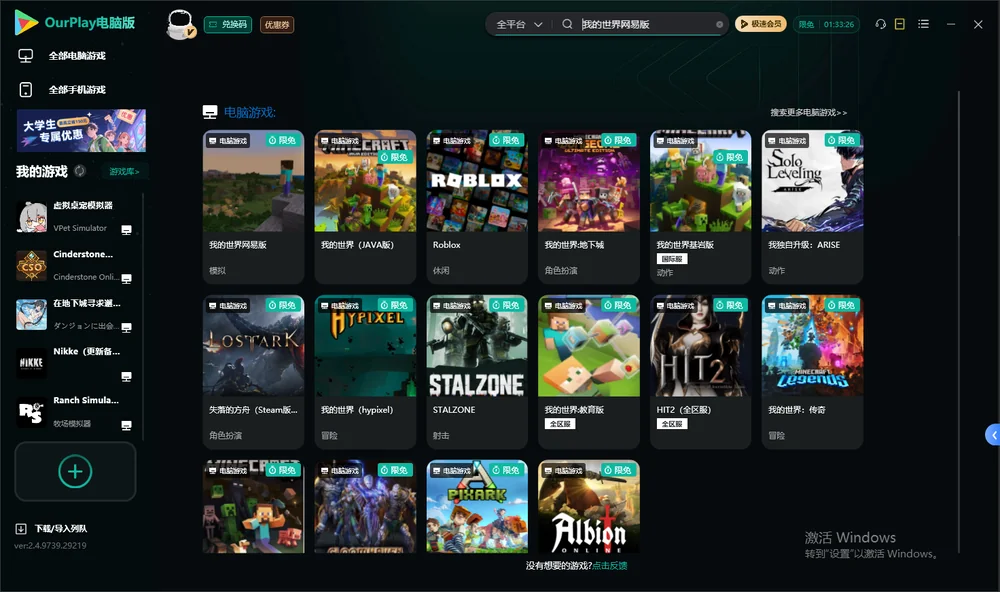Image resolution: width=1000 pixels, height=592 pixels.
Task: Minimize the OurPlay window
Action: pos(951,24)
